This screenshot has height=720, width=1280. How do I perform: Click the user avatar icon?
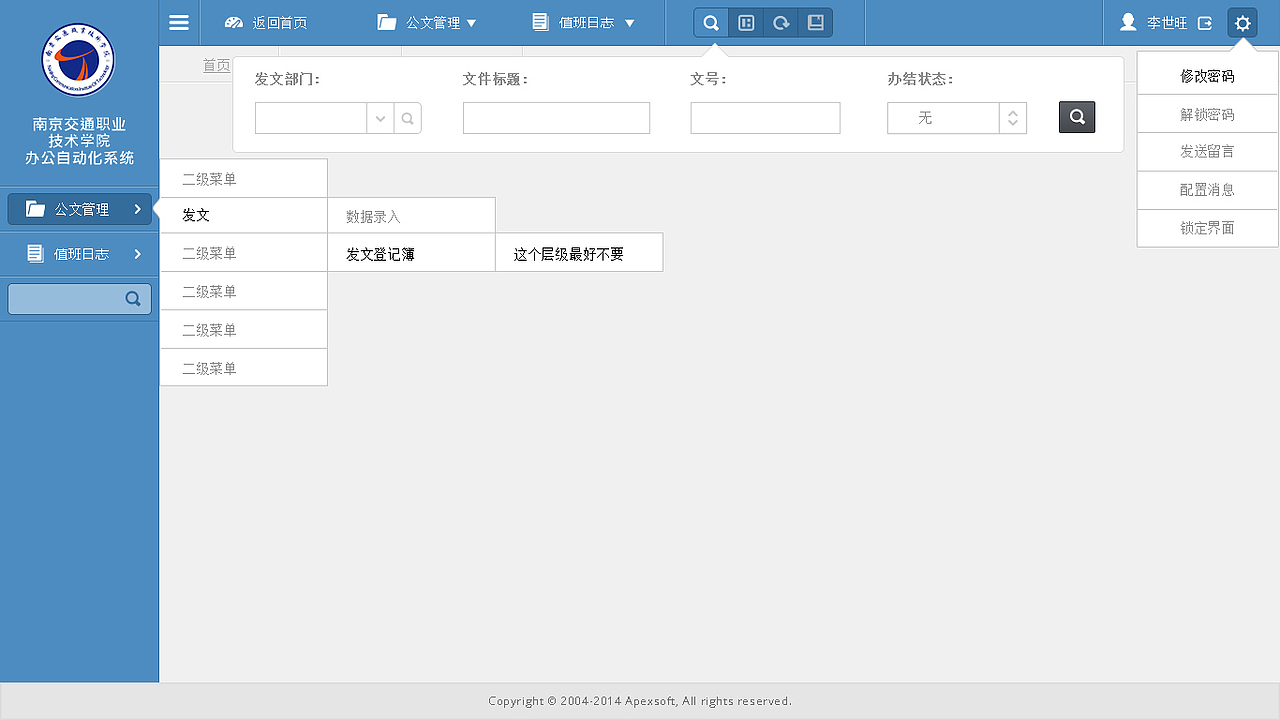point(1128,21)
